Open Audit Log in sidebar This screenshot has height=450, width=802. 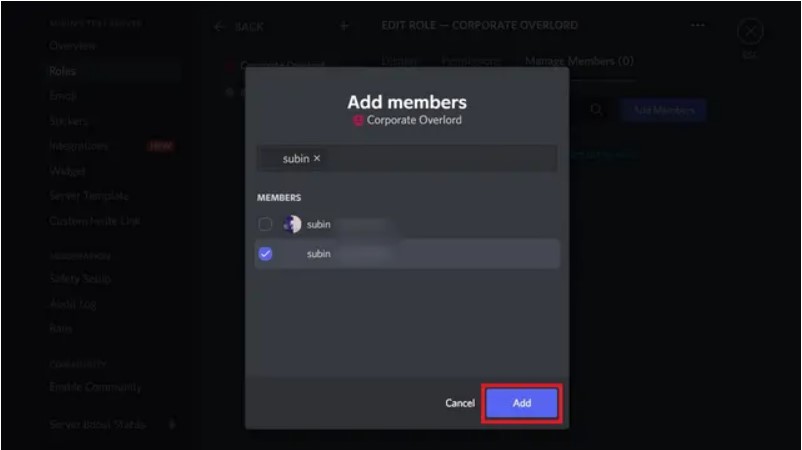coord(73,304)
